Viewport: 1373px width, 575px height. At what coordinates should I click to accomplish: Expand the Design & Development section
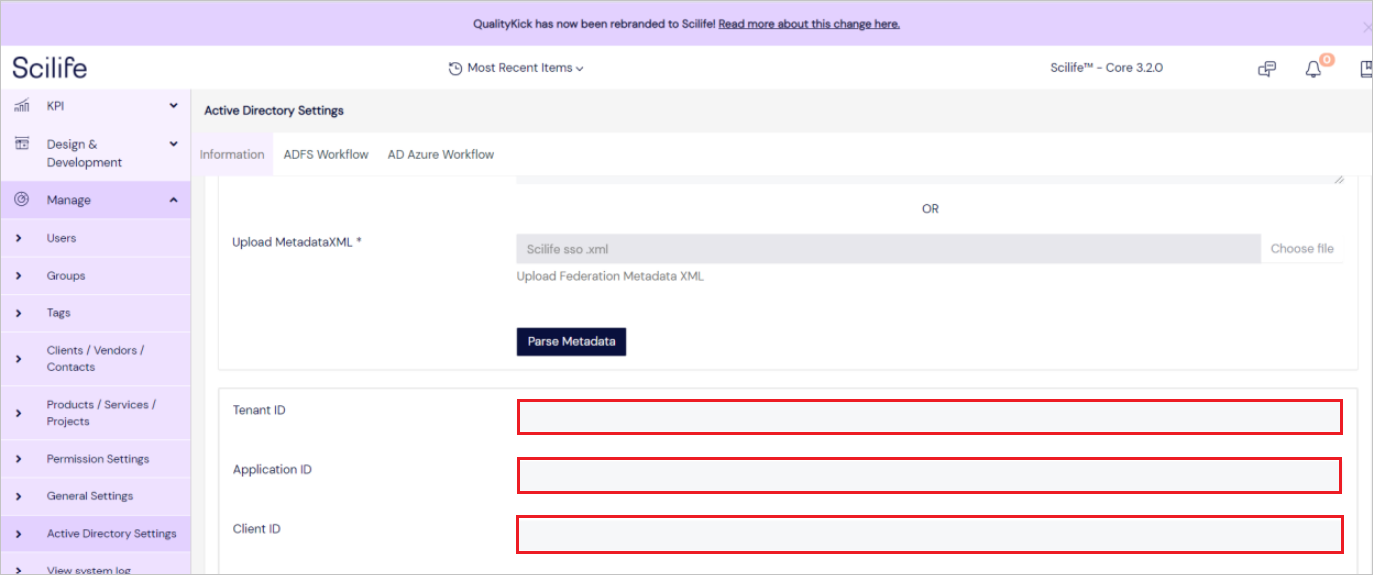(173, 144)
